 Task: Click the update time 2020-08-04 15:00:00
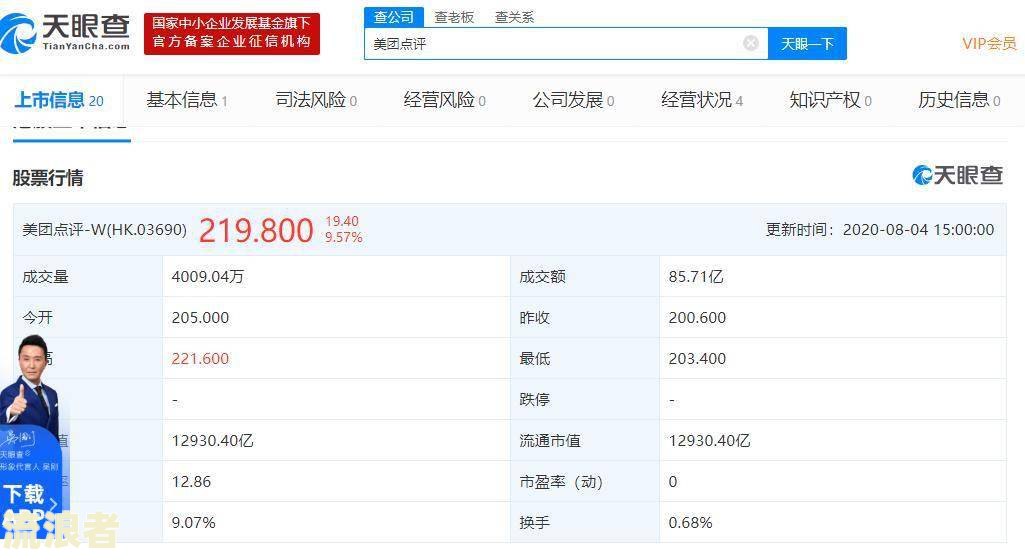(x=918, y=230)
